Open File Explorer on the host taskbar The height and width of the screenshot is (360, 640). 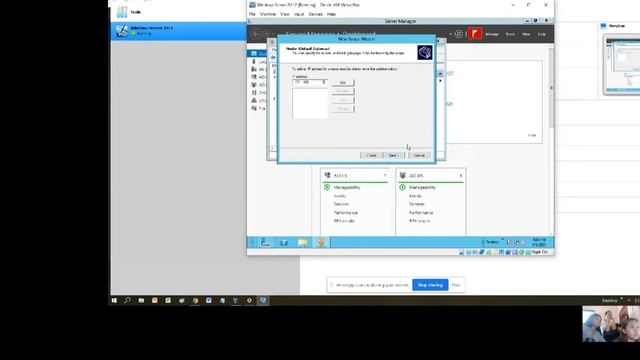(x=141, y=300)
